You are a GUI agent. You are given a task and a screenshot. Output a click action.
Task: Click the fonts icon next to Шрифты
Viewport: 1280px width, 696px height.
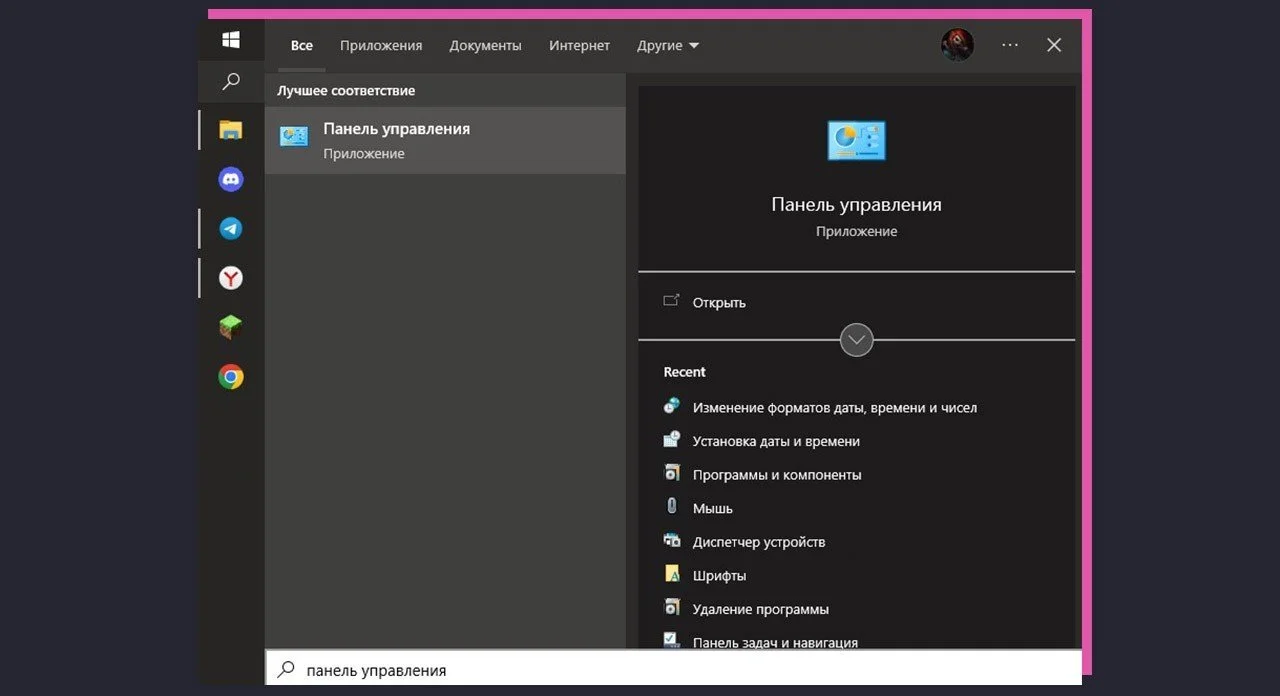[x=672, y=574]
